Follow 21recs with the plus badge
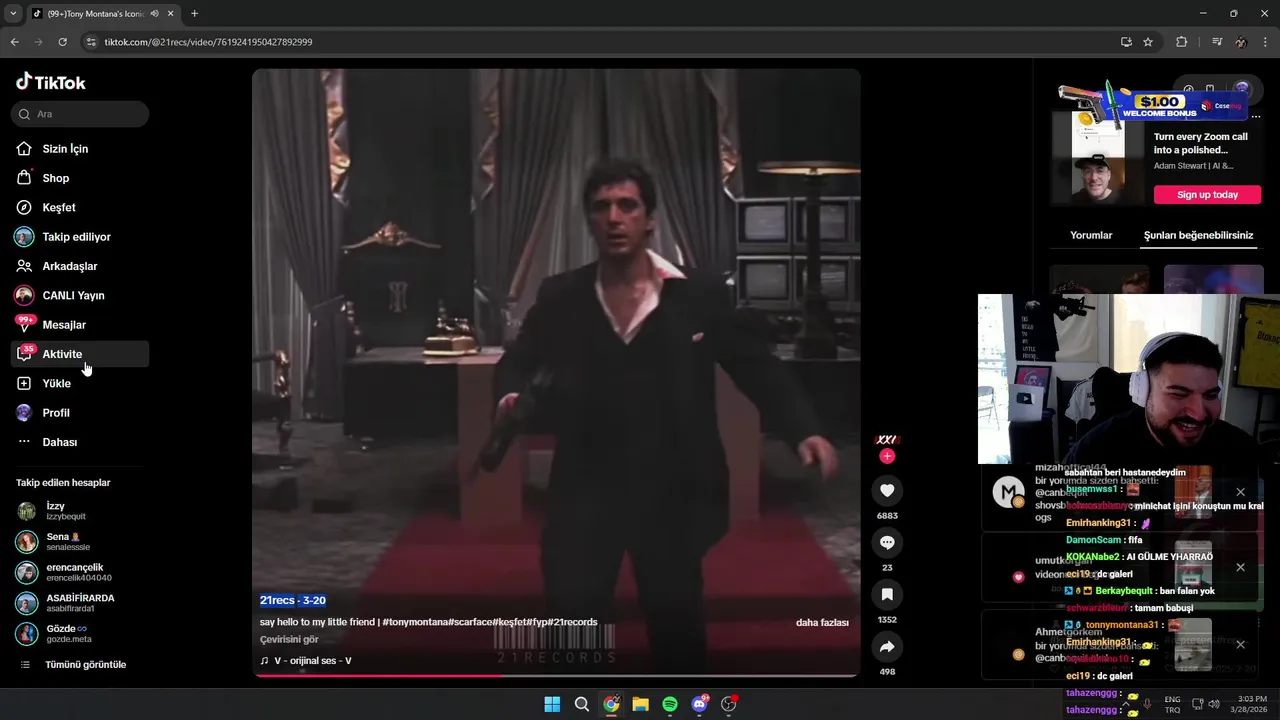The height and width of the screenshot is (720, 1280). [x=887, y=456]
